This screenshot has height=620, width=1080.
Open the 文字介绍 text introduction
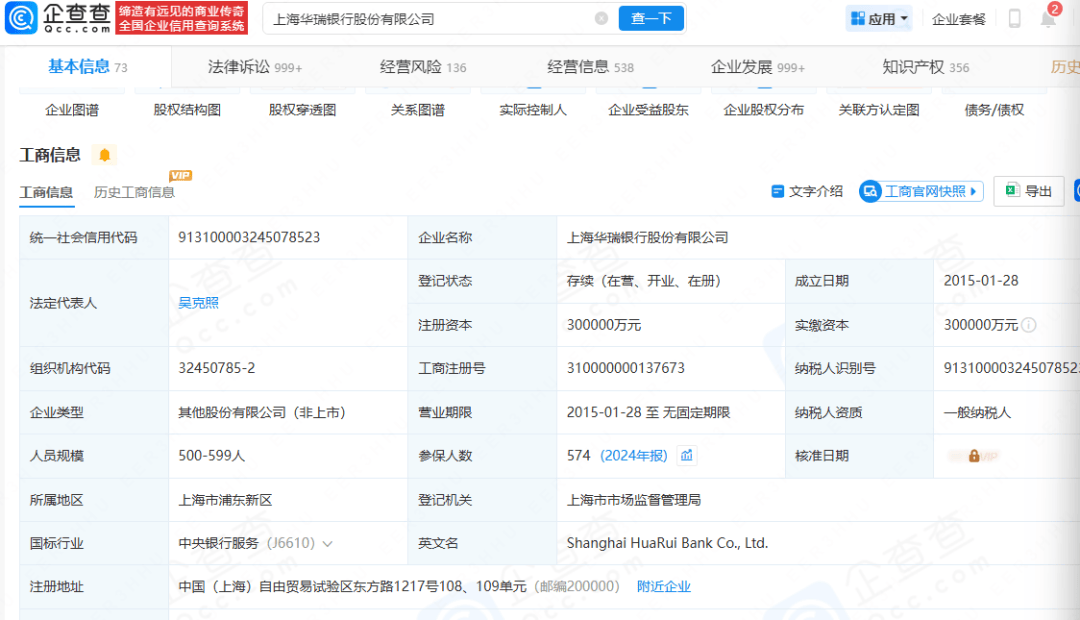[807, 191]
